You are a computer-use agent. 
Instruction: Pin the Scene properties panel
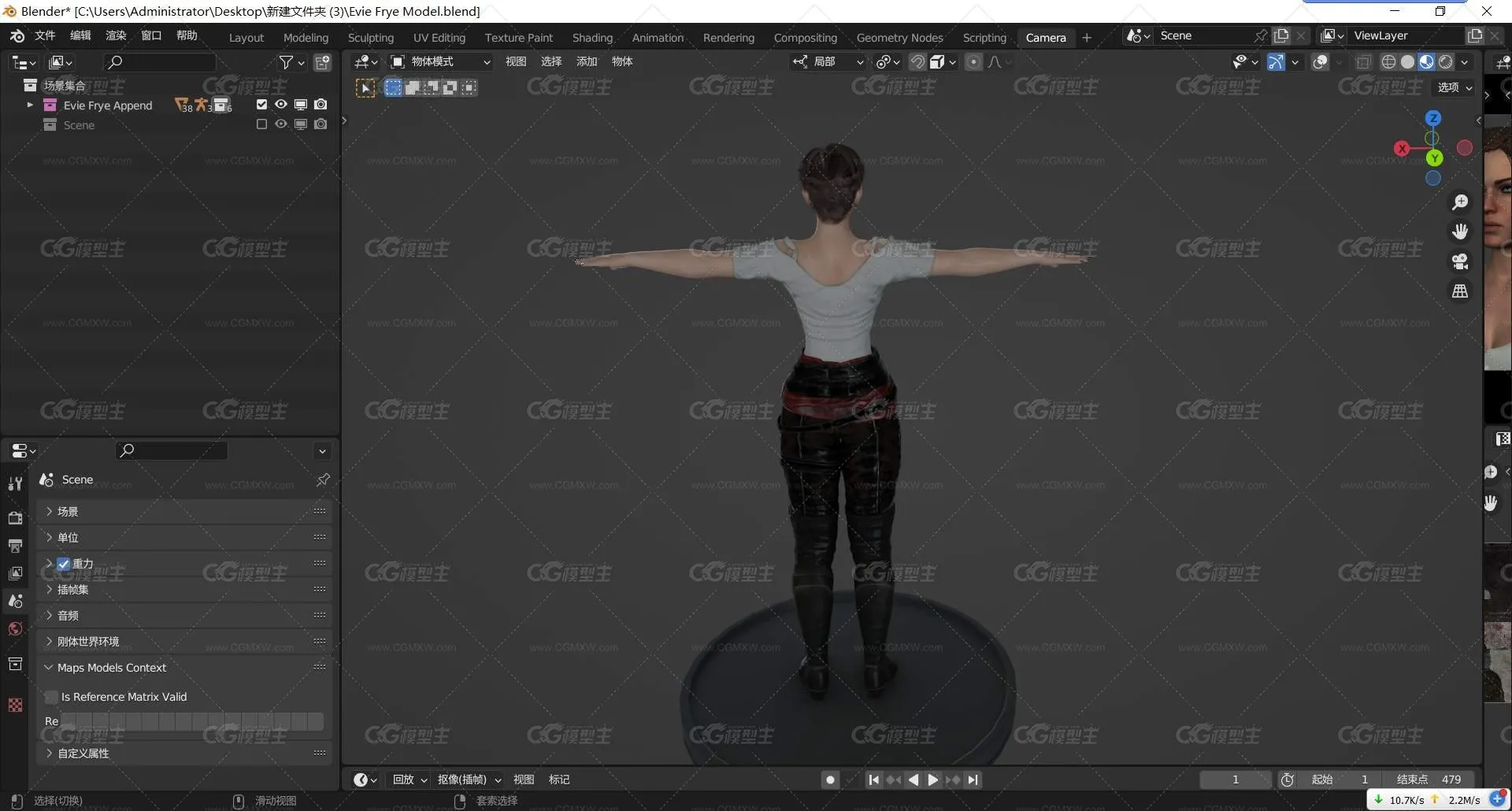[x=323, y=480]
